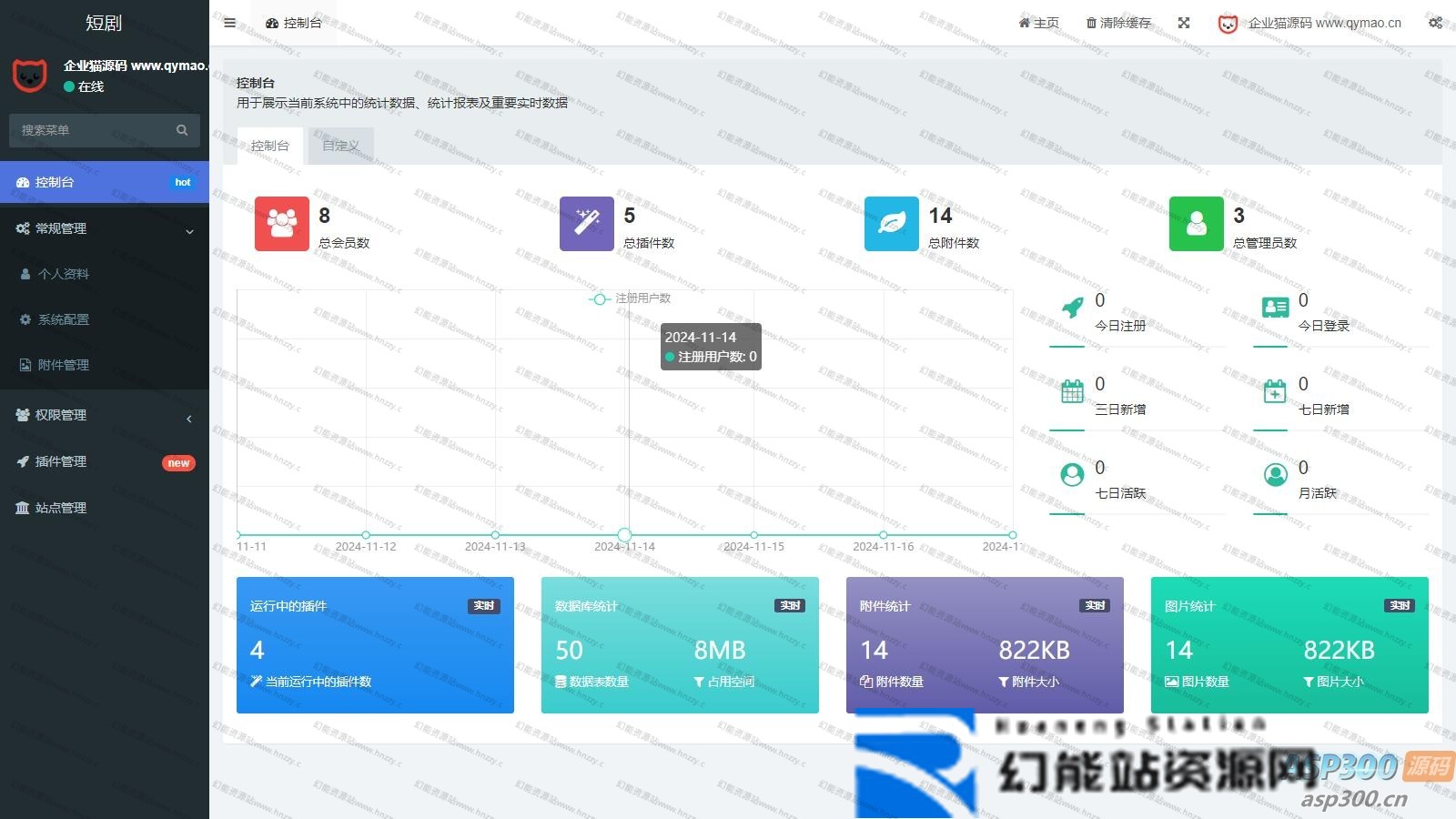This screenshot has height=819, width=1456.
Task: Click the blue leaf attachments icon
Action: tap(891, 224)
